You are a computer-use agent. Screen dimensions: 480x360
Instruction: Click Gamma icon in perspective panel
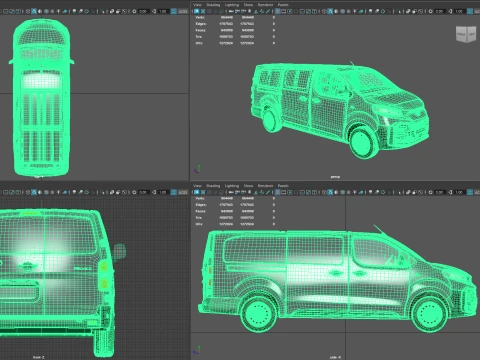click(x=450, y=11)
